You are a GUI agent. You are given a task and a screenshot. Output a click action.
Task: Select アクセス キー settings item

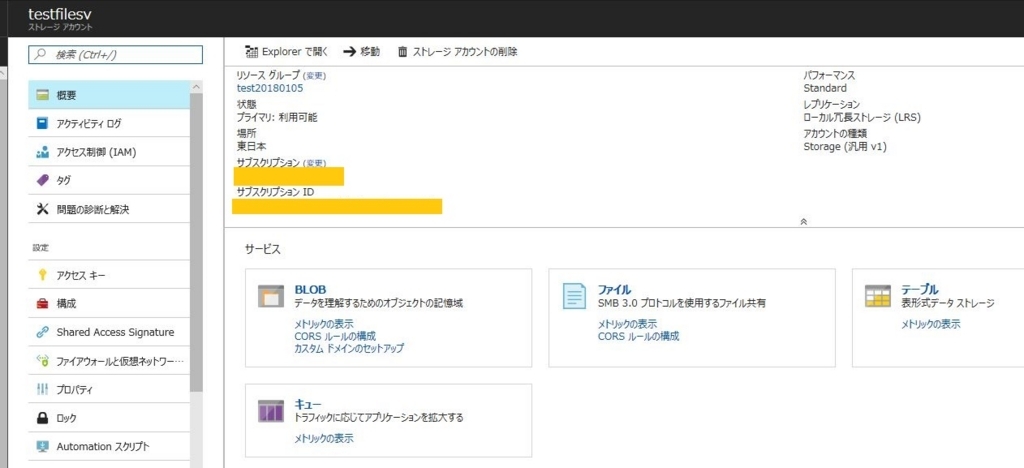pos(109,275)
